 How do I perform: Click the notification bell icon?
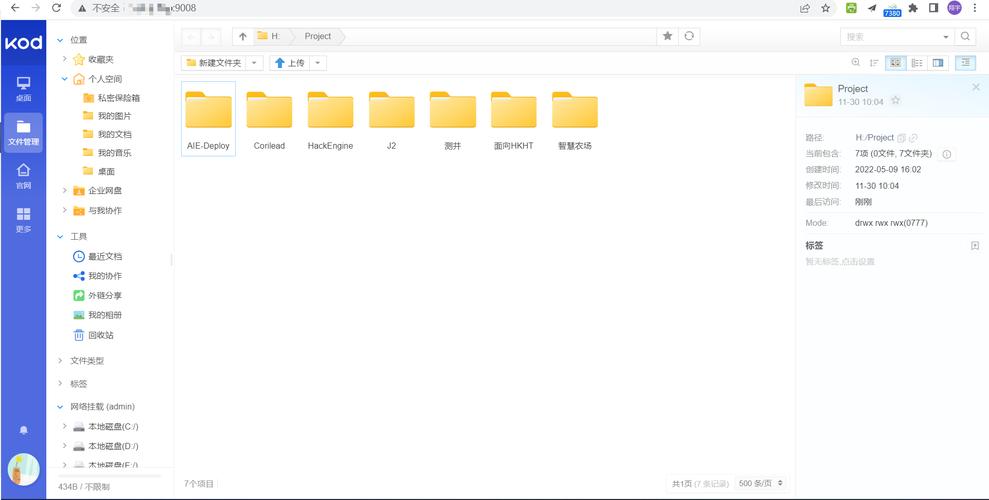(x=23, y=430)
